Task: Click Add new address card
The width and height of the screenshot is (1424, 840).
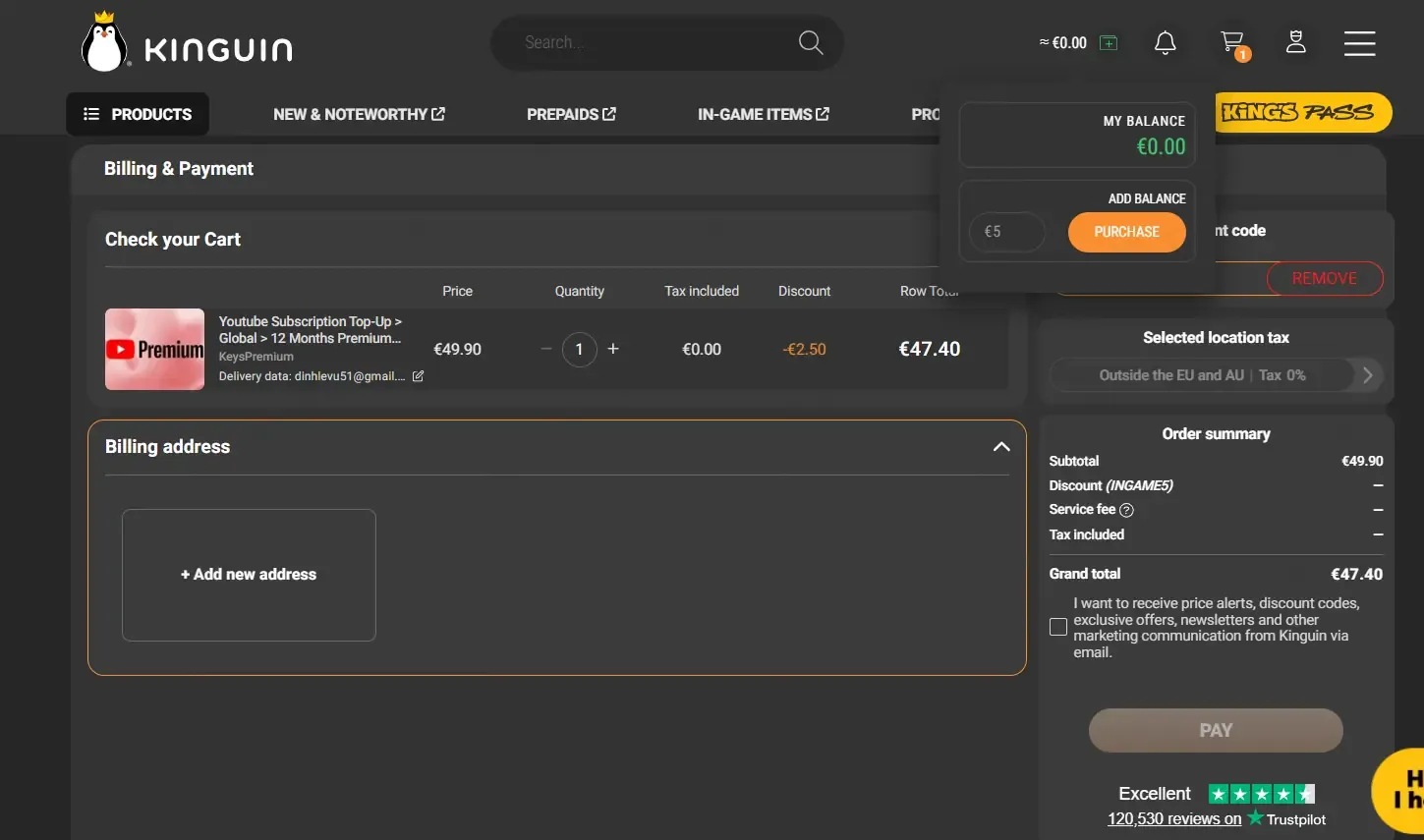Action: pyautogui.click(x=249, y=575)
